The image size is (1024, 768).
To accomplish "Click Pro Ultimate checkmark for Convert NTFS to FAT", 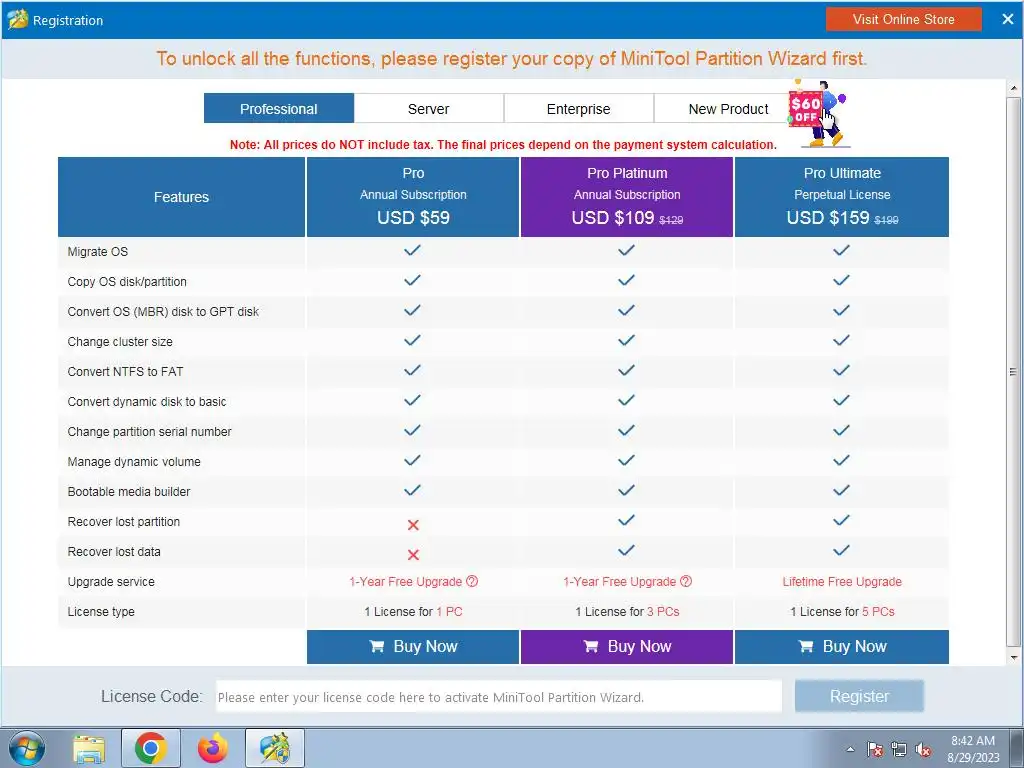I will tap(841, 370).
